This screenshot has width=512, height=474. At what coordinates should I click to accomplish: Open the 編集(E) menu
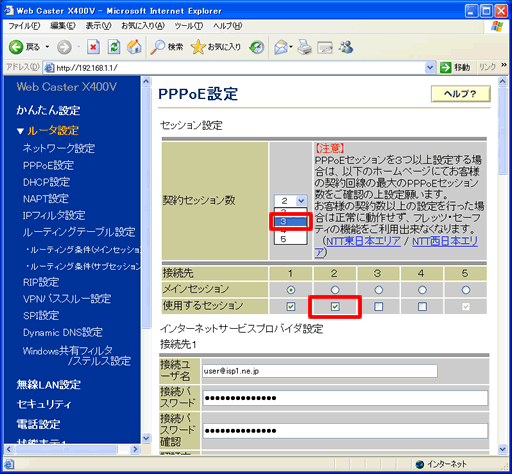63,26
